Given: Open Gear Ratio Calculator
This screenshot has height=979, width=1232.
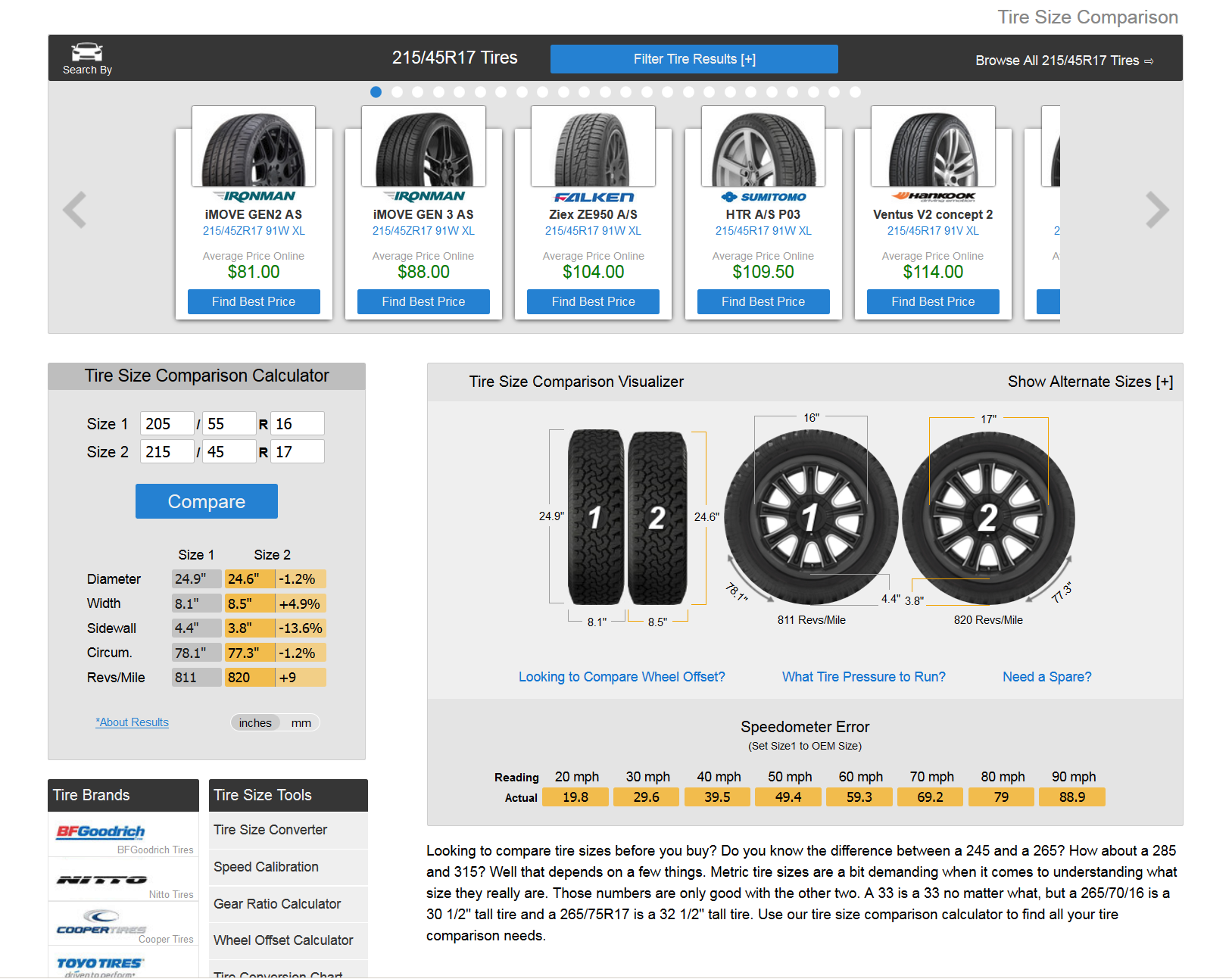Looking at the screenshot, I should [x=277, y=904].
